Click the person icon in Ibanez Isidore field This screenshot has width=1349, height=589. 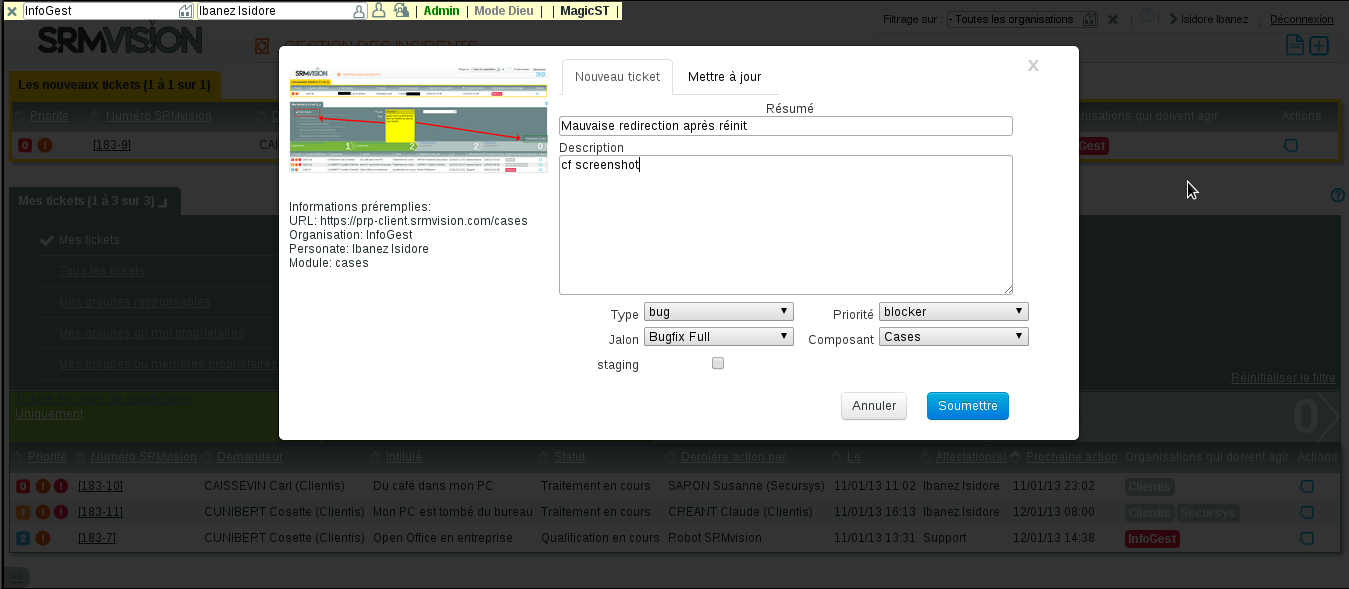359,11
